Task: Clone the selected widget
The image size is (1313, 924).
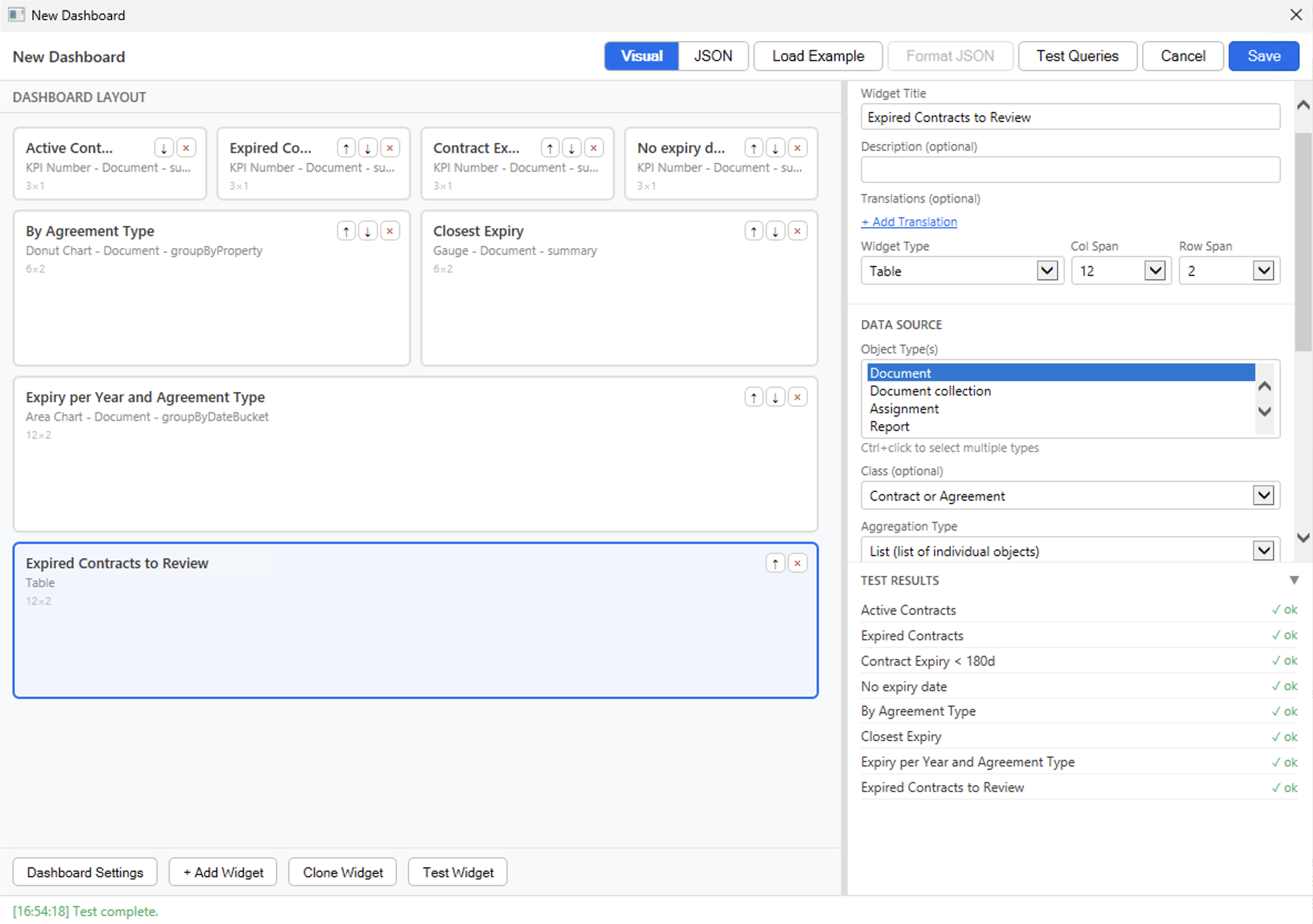Action: (x=342, y=872)
